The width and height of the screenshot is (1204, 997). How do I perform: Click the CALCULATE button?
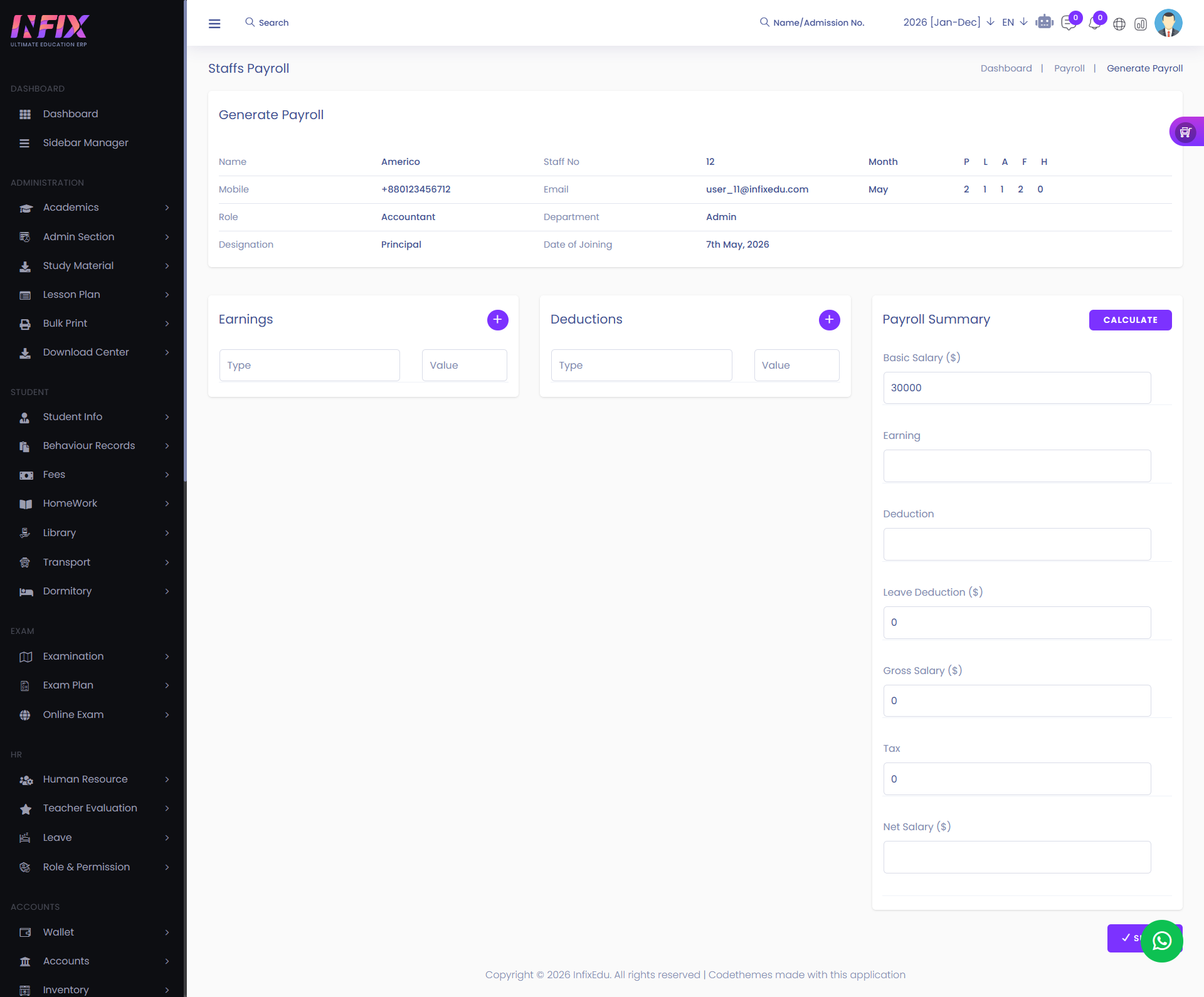pyautogui.click(x=1130, y=320)
